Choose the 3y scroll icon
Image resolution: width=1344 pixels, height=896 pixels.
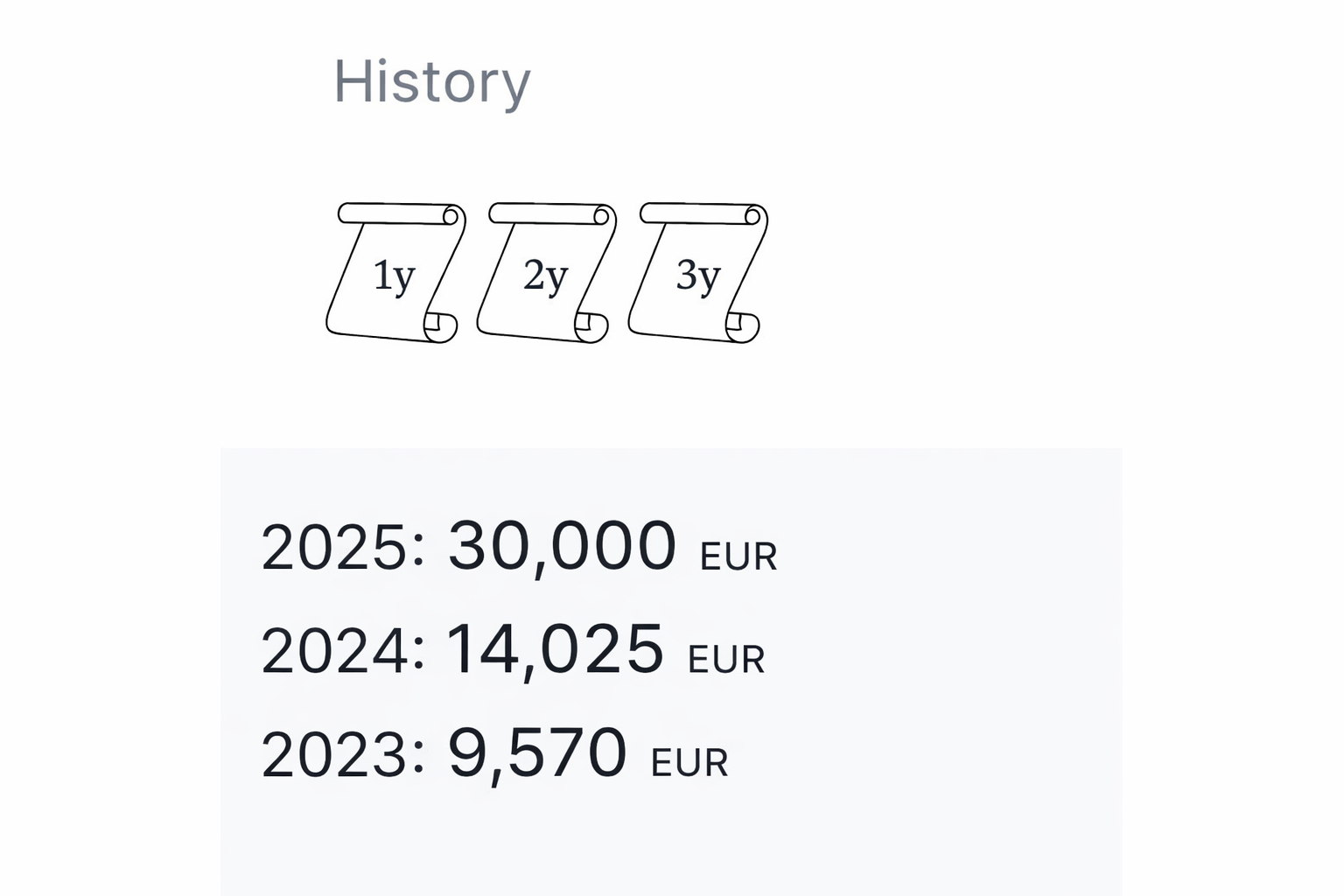[x=697, y=274]
